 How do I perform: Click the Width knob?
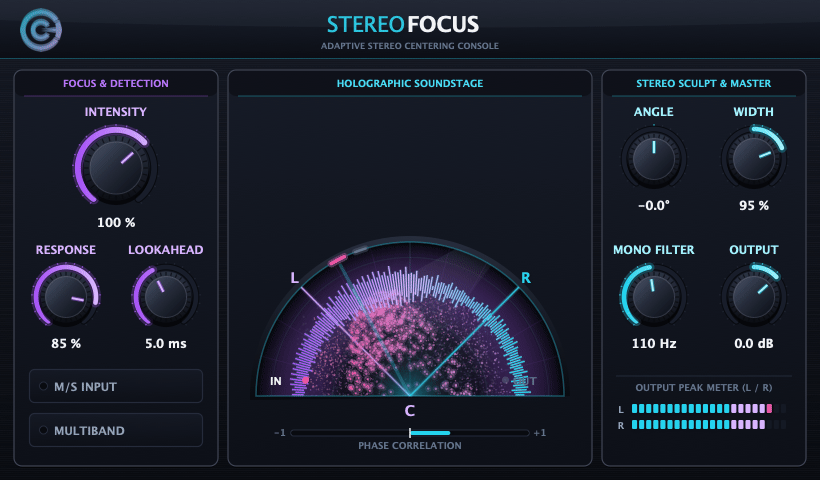(754, 158)
